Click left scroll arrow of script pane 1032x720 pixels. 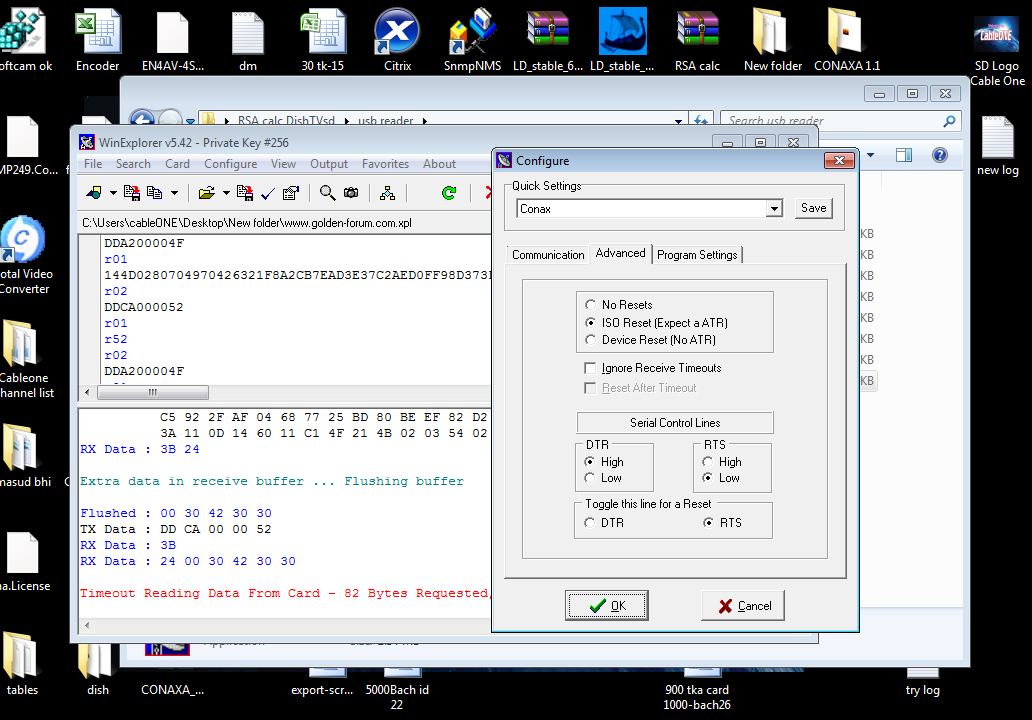click(88, 392)
